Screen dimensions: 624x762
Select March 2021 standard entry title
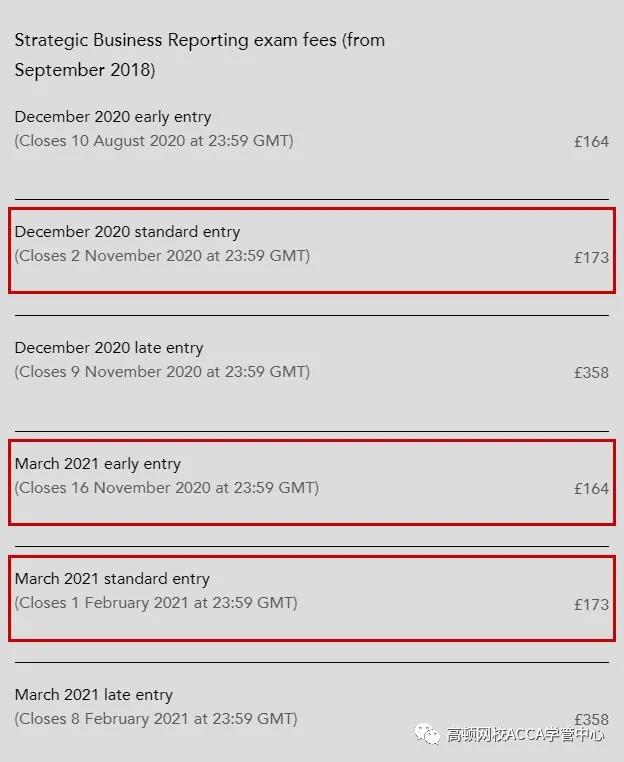point(112,579)
